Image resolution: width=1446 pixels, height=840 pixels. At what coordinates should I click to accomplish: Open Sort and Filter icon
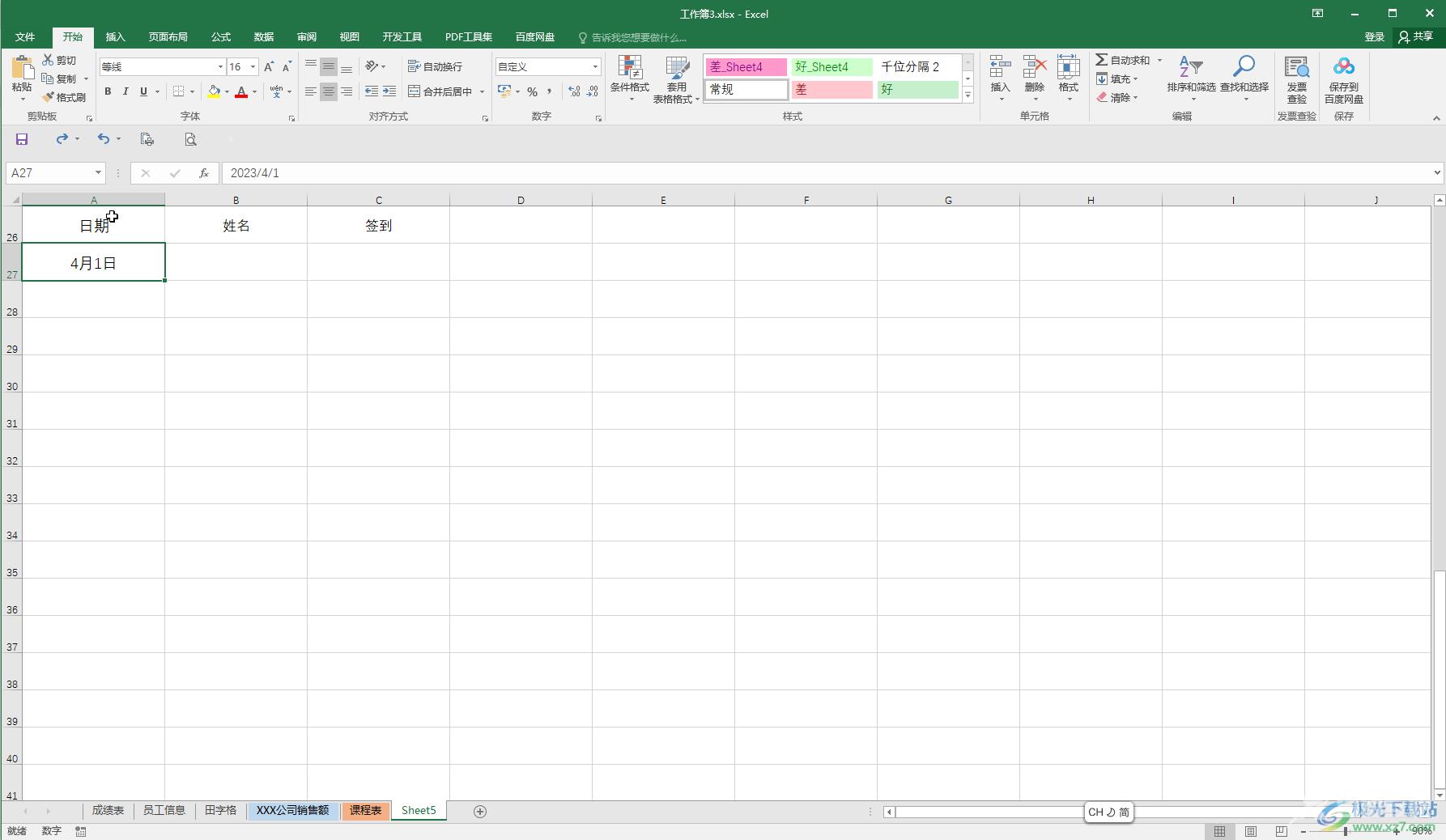coord(1191,67)
